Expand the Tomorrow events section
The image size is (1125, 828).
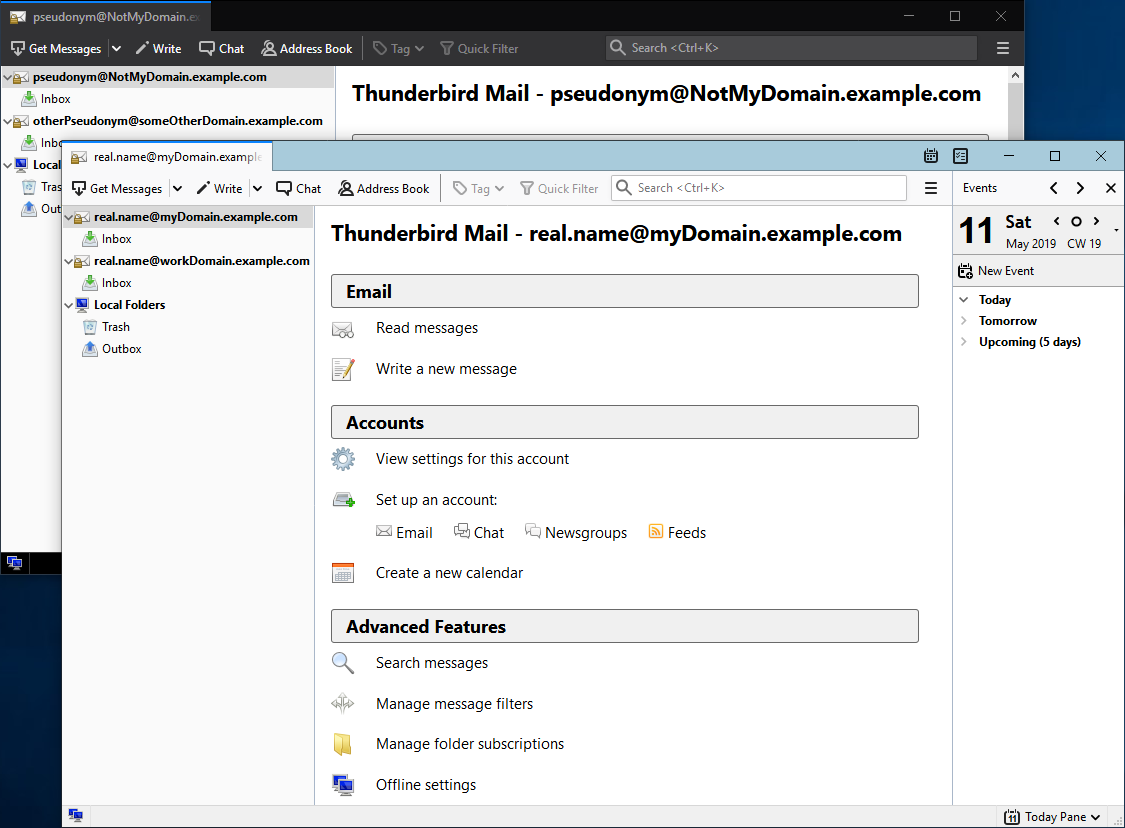pos(964,321)
